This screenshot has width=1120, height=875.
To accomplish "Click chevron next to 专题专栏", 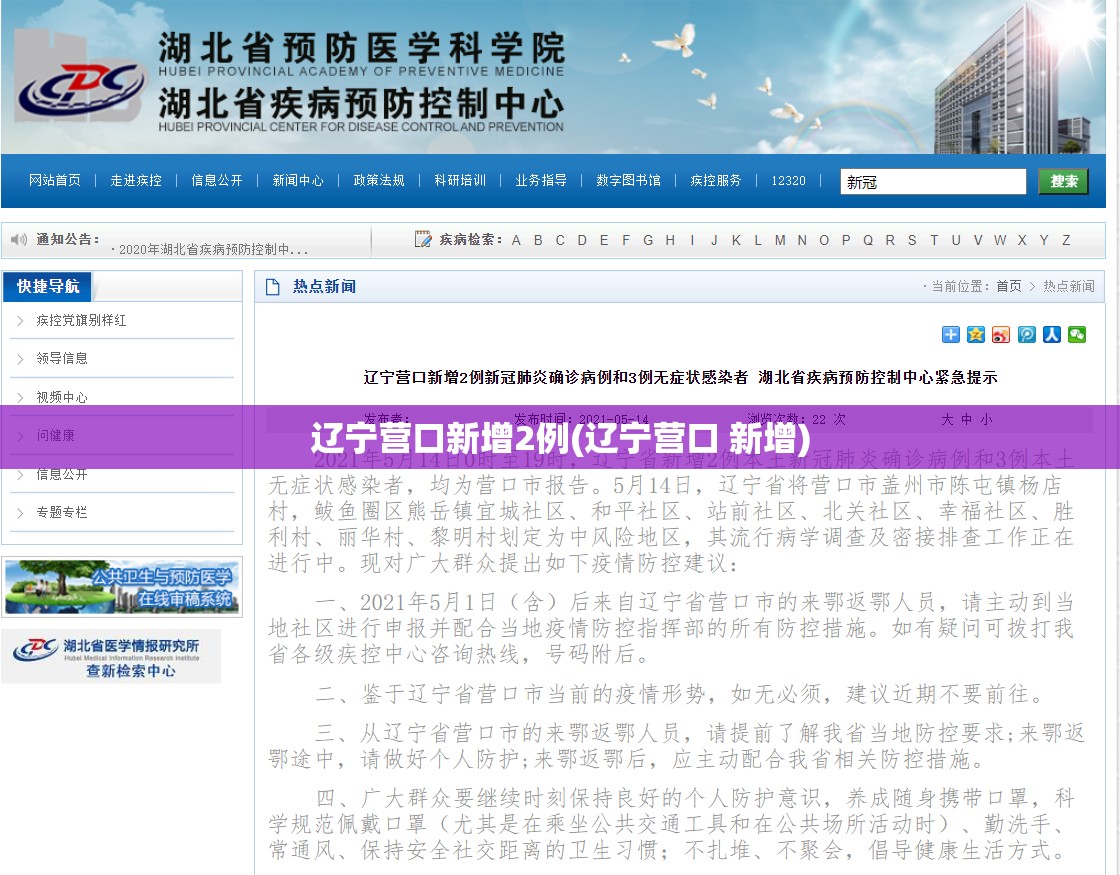I will pos(20,512).
